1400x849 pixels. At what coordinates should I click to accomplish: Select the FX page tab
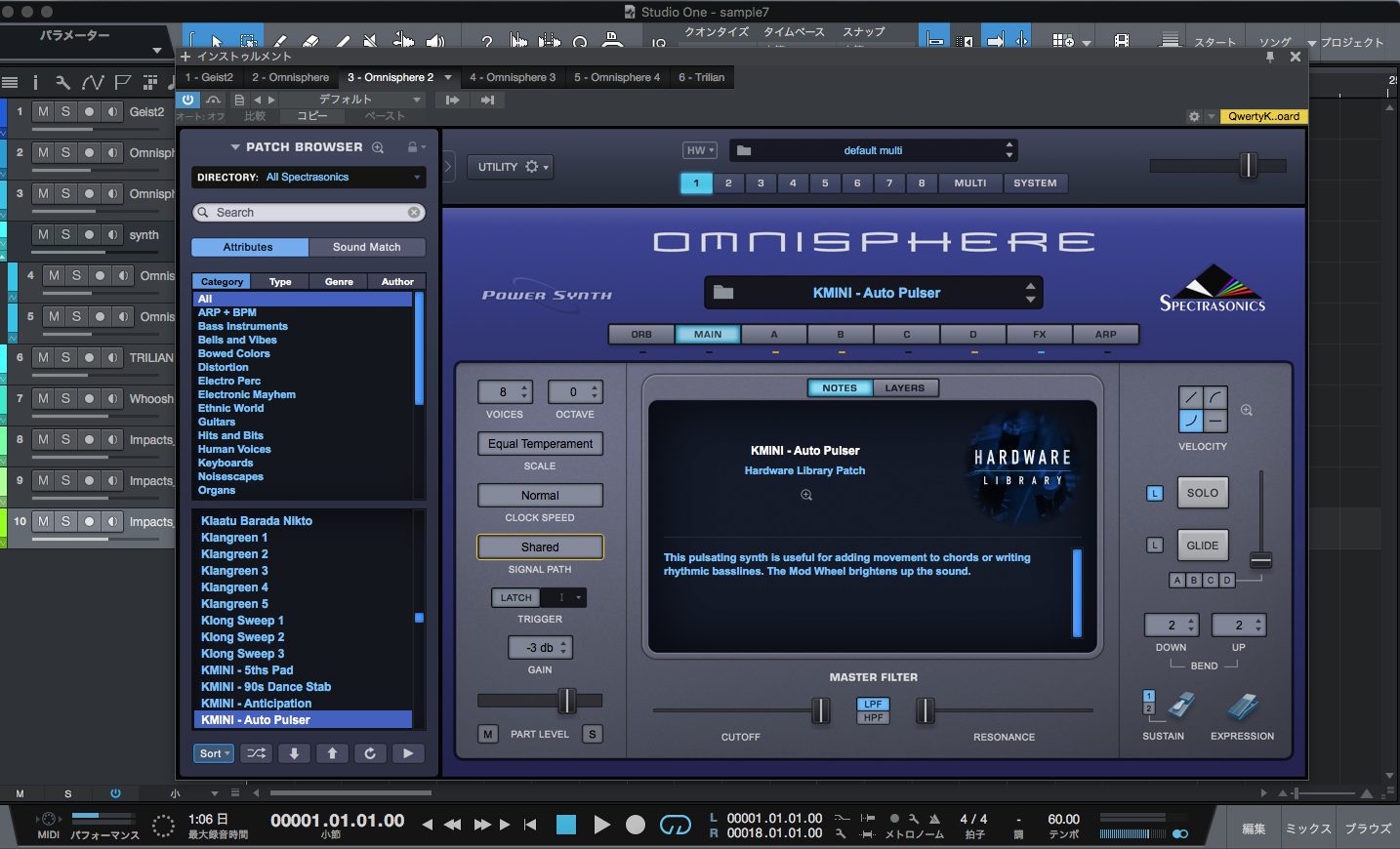[1040, 334]
